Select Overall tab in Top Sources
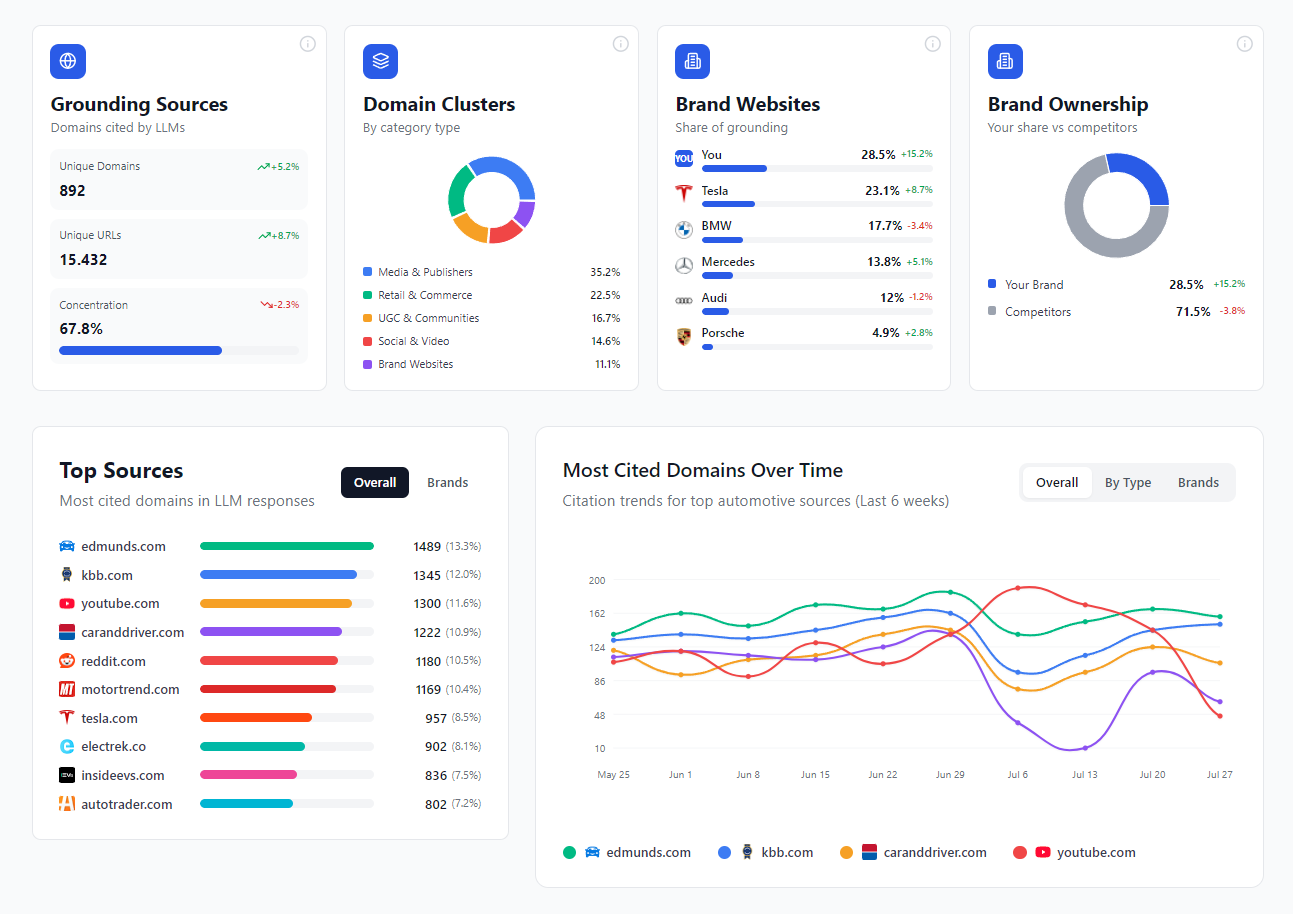Image resolution: width=1293 pixels, height=914 pixels. pyautogui.click(x=375, y=482)
